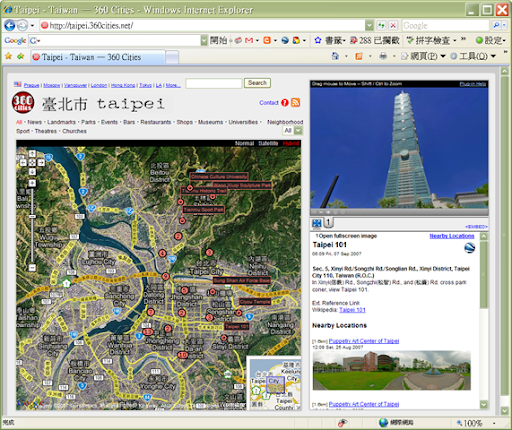Click the 設定 settings button in Google toolbar
Screen dimensions: 512x430
(491, 41)
